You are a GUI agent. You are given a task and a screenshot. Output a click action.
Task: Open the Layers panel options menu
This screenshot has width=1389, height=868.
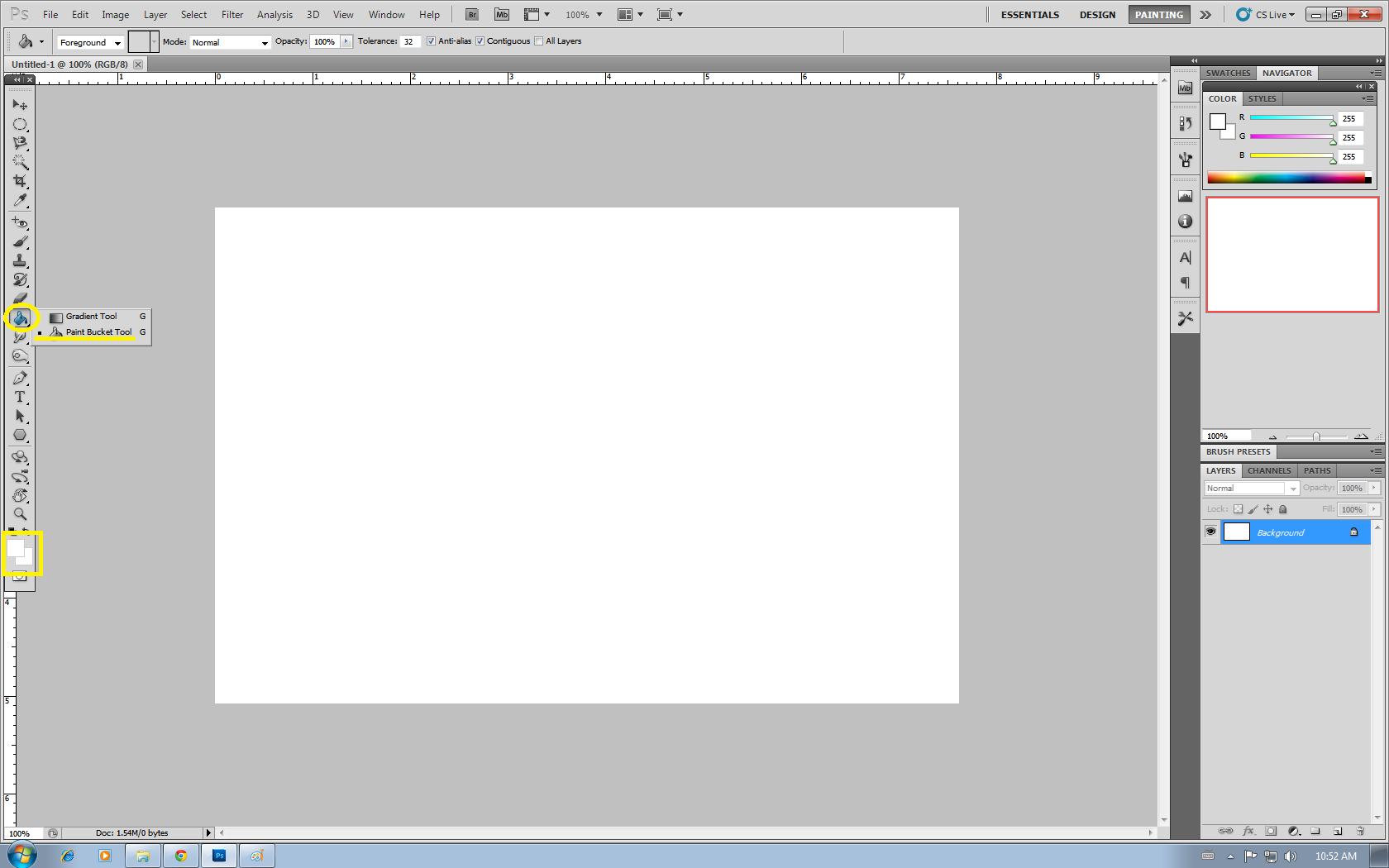tap(1375, 470)
